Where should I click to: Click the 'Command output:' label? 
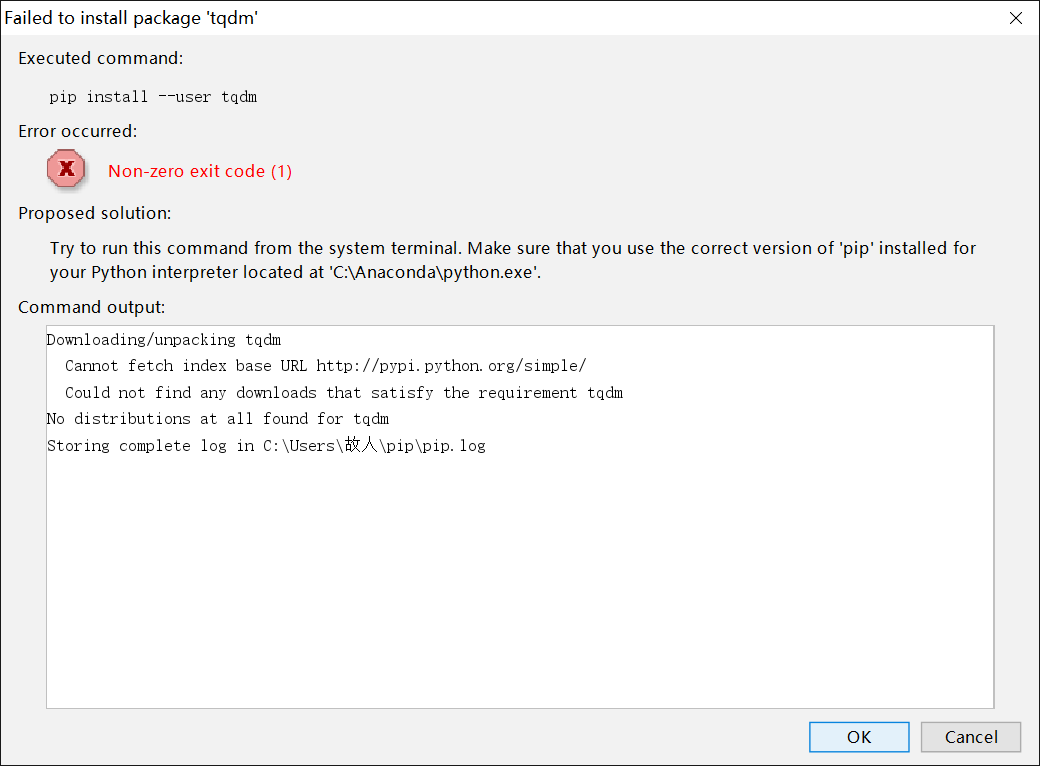(91, 307)
